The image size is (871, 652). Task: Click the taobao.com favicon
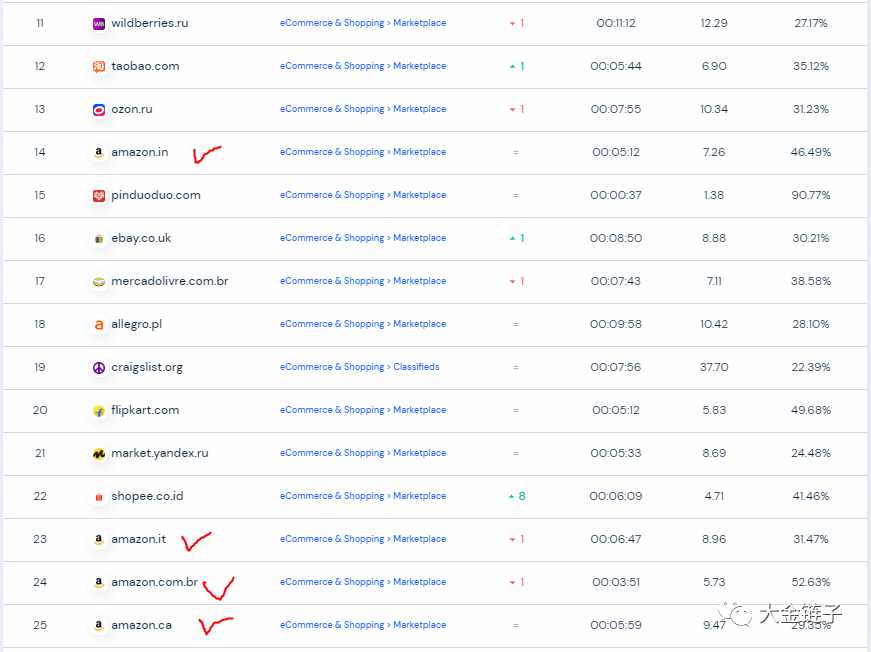pos(99,67)
